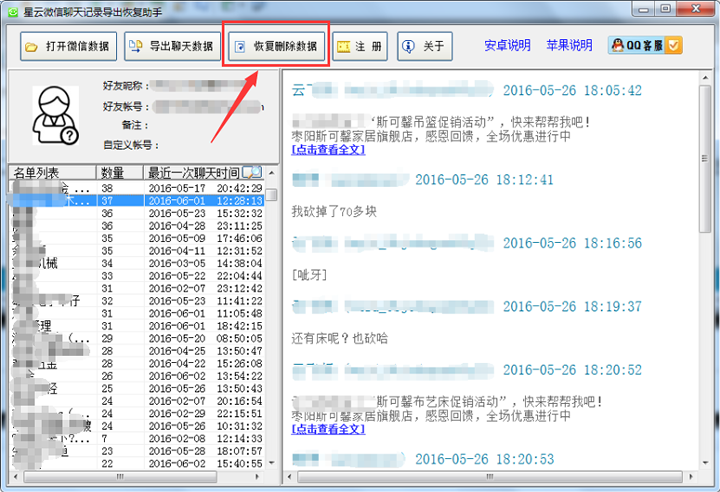Select row dated 2016-05-20 08:50:05

[137, 339]
